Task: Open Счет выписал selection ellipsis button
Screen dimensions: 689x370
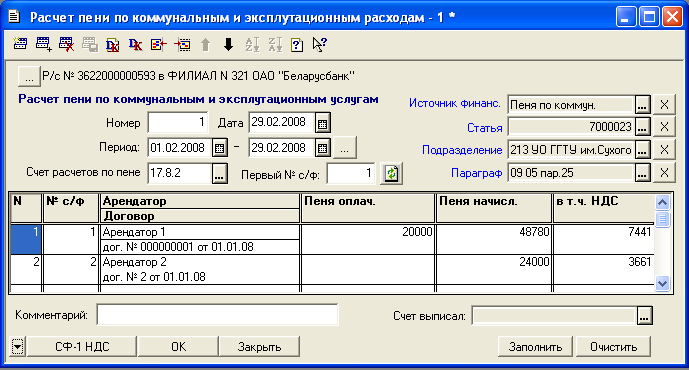Action: pos(645,316)
